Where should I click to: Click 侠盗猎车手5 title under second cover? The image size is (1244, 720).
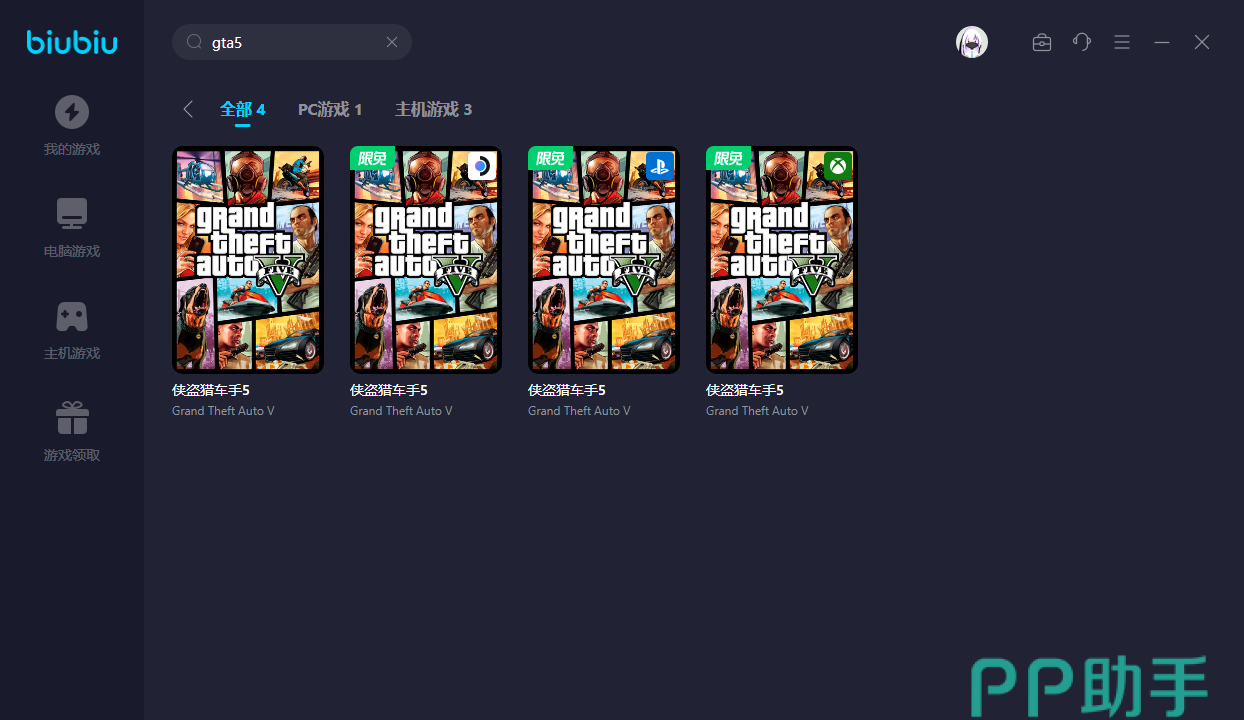pyautogui.click(x=389, y=390)
